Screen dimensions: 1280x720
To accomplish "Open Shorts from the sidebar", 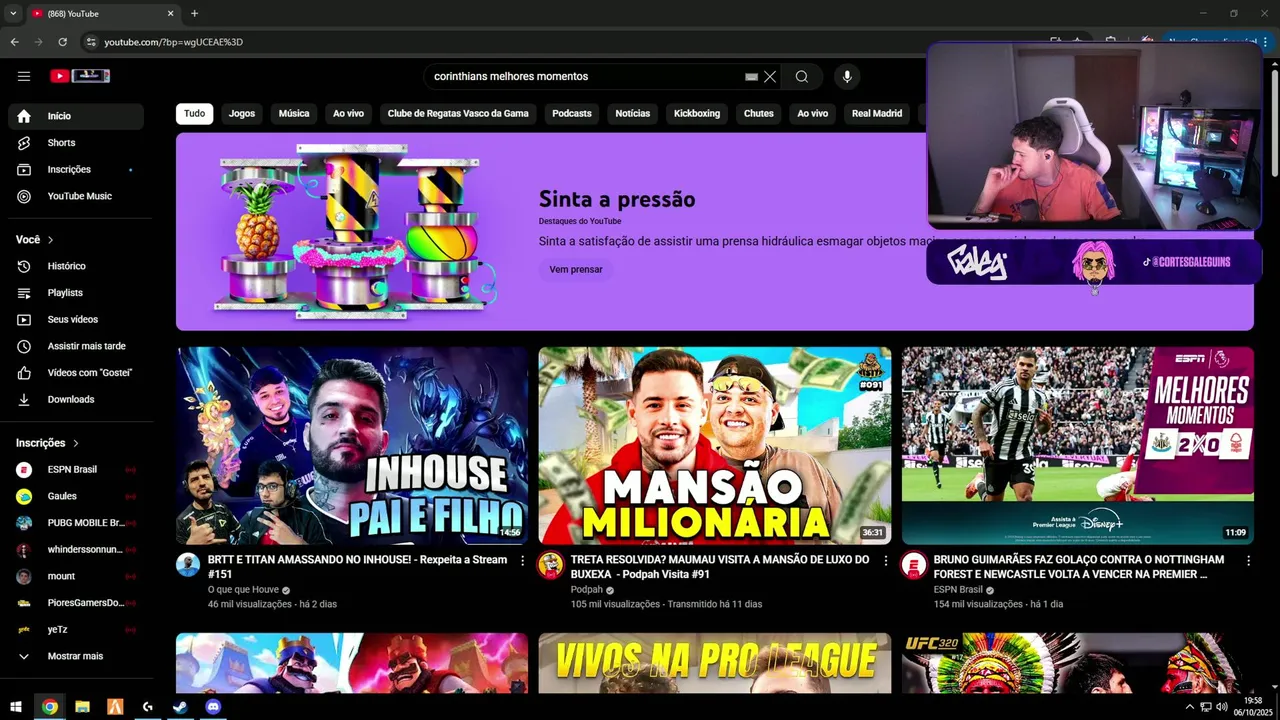I will pos(76,143).
